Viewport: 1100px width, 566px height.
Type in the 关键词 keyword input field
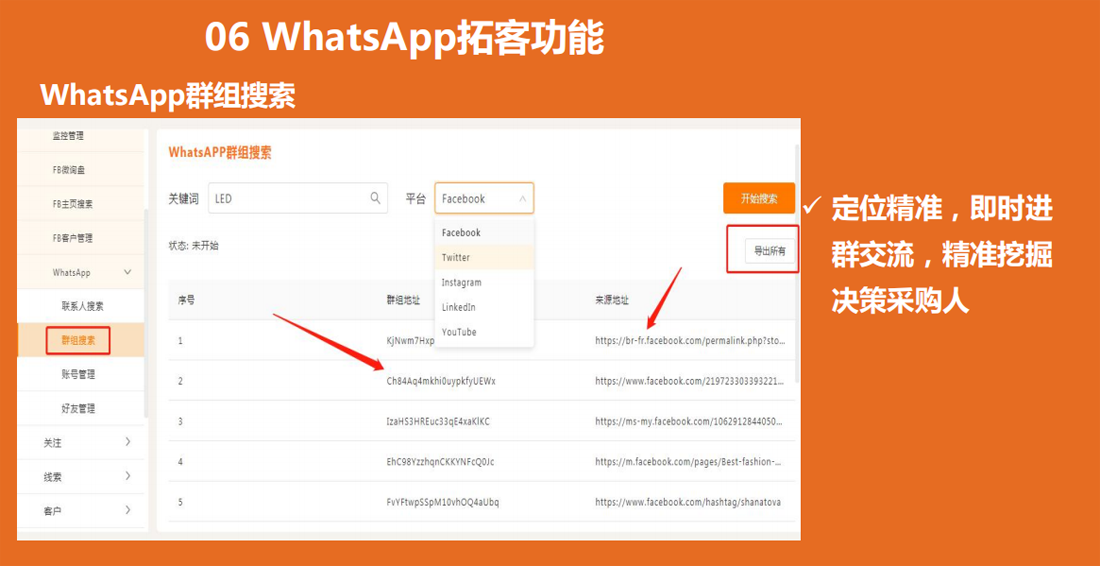click(x=288, y=198)
